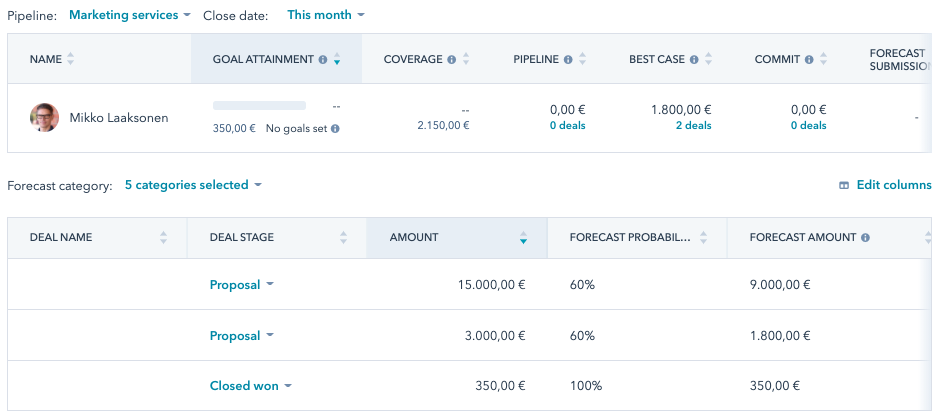Open the This month close date dropdown
This screenshot has height=419, width=940.
325,15
